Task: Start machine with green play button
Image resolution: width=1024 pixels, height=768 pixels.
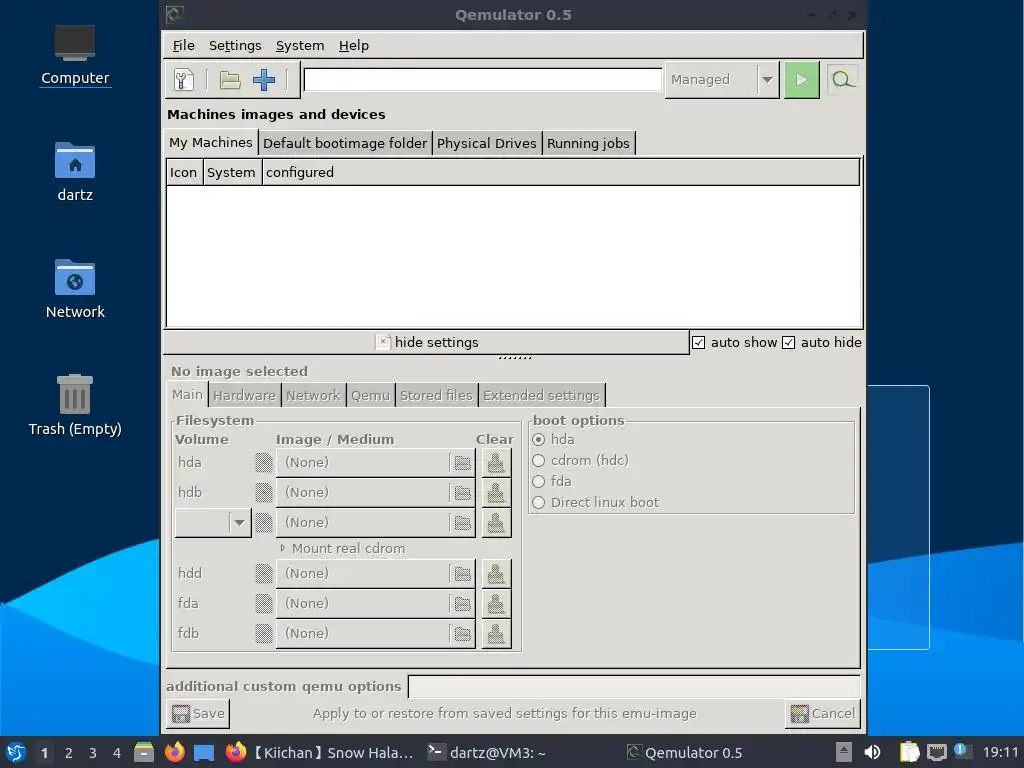Action: (801, 80)
